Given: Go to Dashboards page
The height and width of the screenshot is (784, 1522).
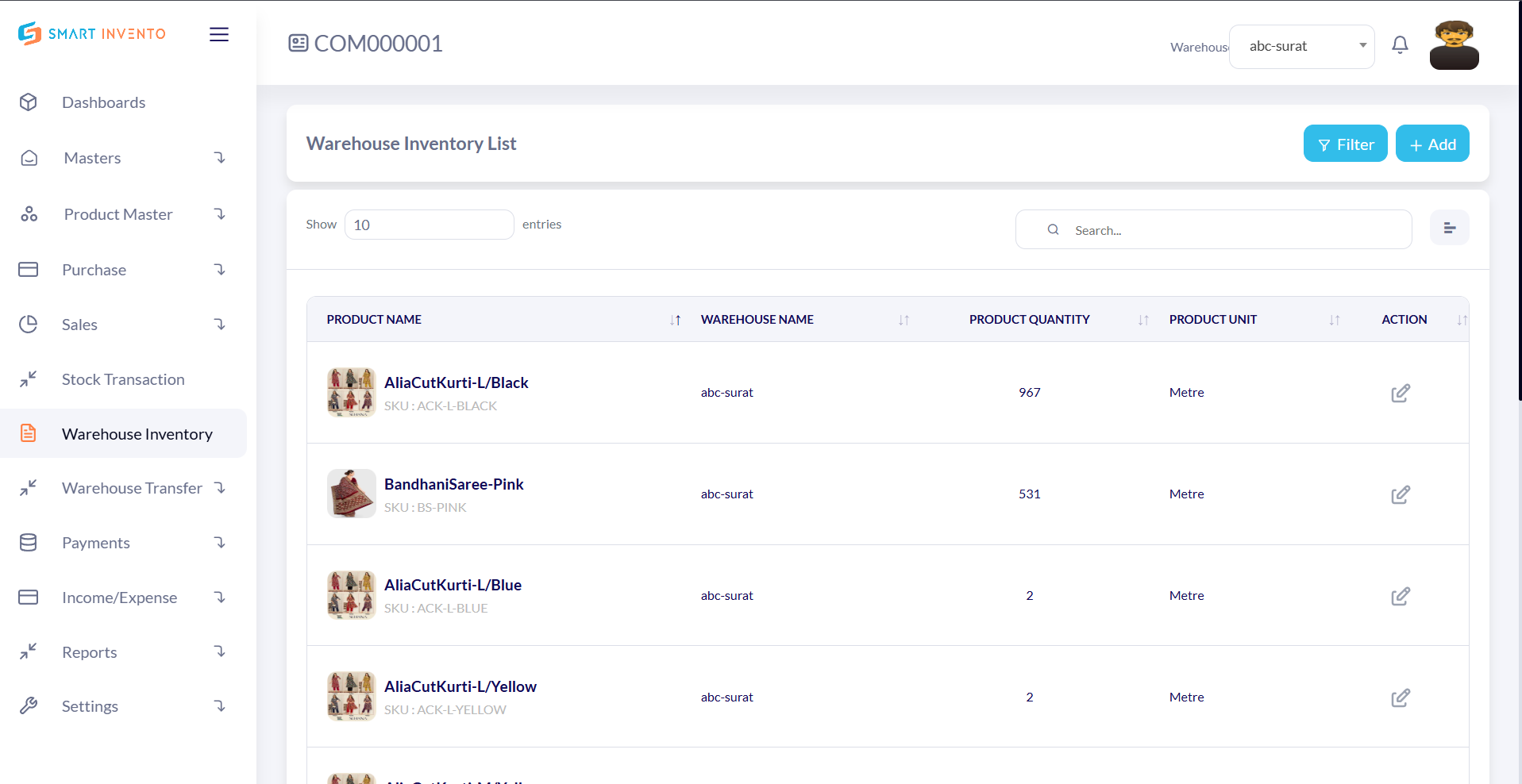Looking at the screenshot, I should (x=103, y=102).
